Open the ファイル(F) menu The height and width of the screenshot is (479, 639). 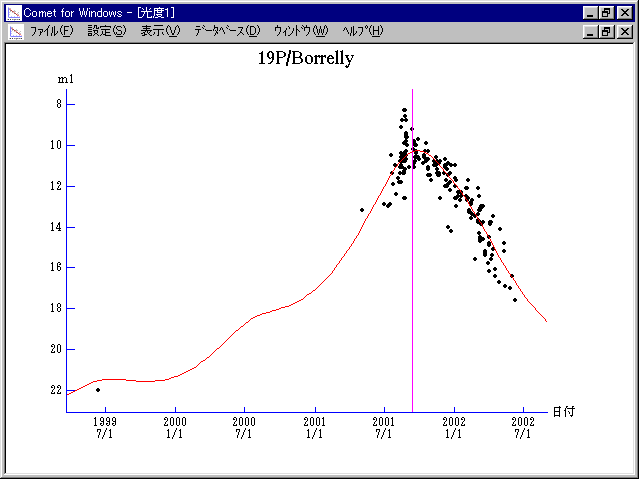52,31
